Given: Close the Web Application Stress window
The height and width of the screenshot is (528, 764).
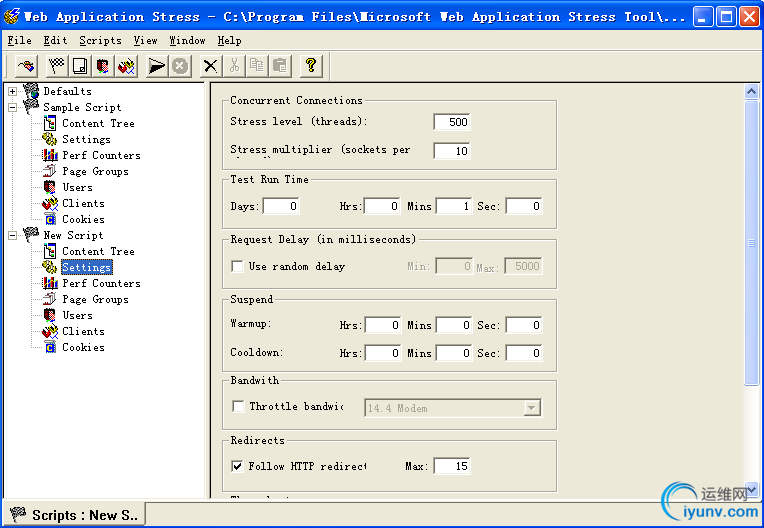Looking at the screenshot, I should pyautogui.click(x=749, y=17).
